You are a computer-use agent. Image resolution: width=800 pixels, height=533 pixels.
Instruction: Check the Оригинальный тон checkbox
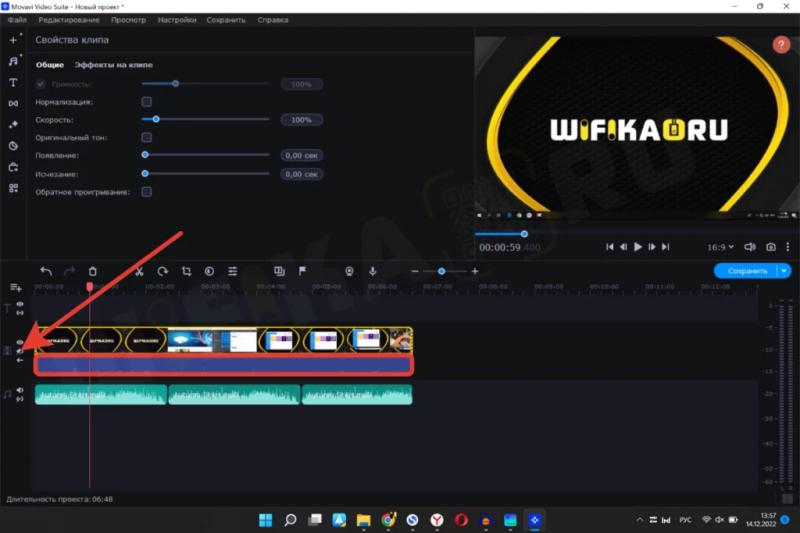[146, 137]
